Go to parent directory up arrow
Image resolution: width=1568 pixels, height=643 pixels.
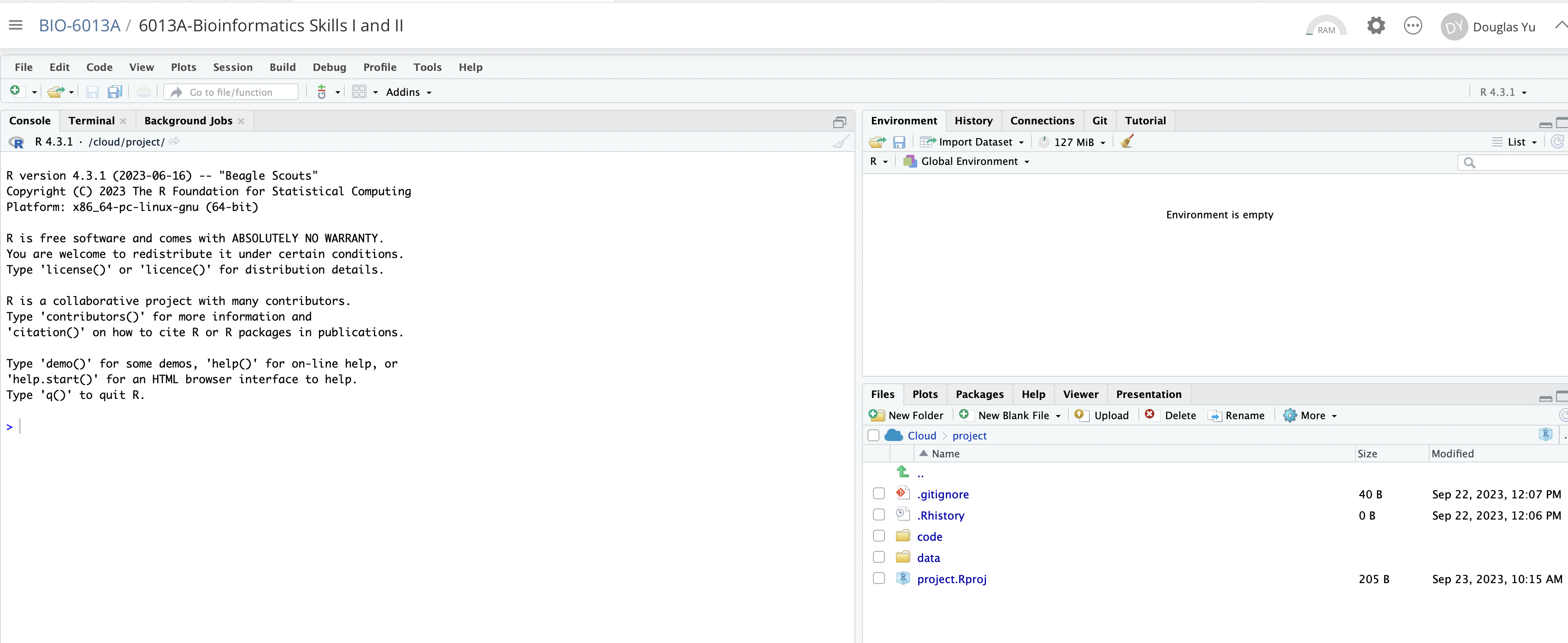click(903, 472)
